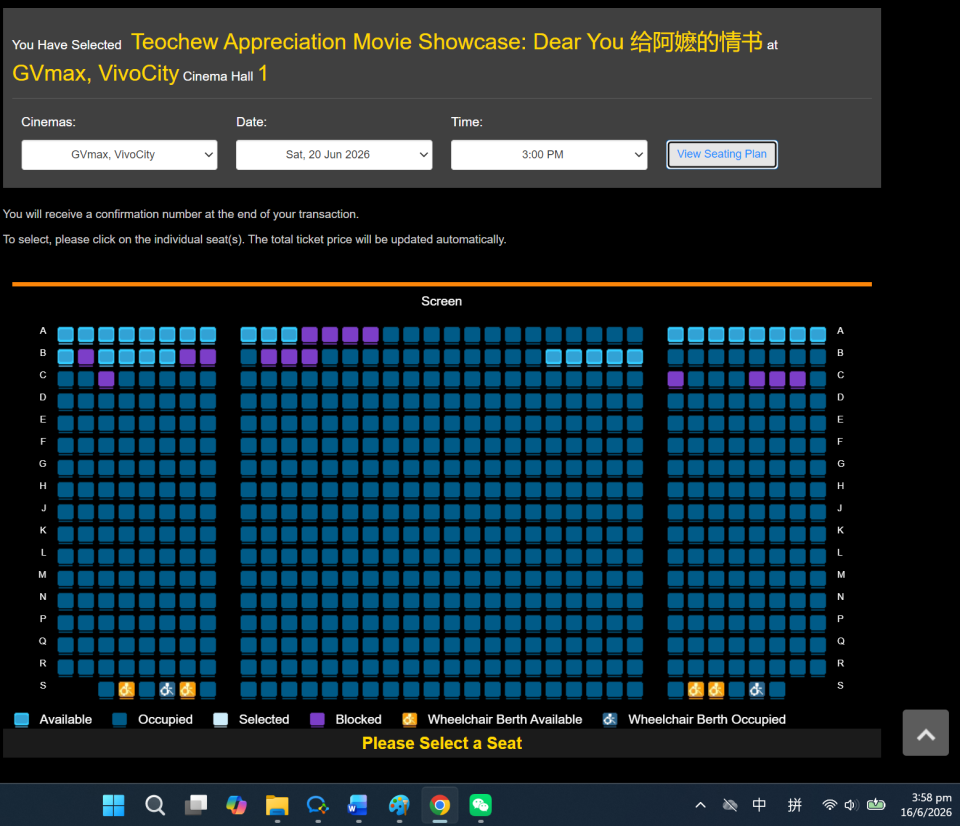
Task: Click the 'Screen' label above the seats
Action: point(441,301)
